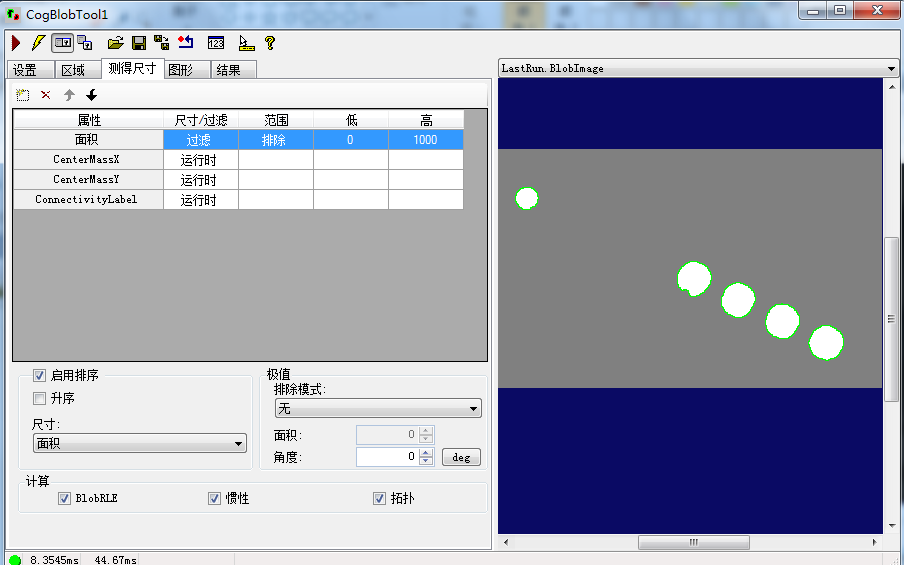904x565 pixels.
Task: Open the 尺寸 sort dropdown showing 面积
Action: [140, 443]
